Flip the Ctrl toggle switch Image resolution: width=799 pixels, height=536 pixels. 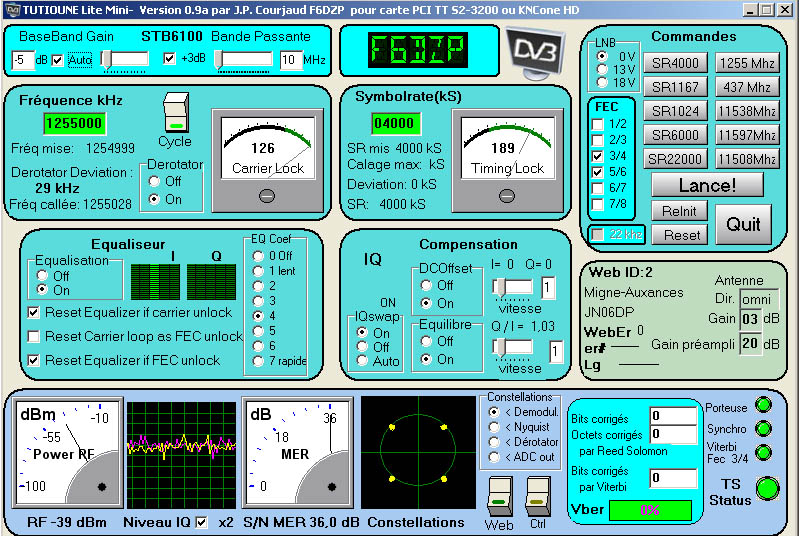[x=538, y=497]
